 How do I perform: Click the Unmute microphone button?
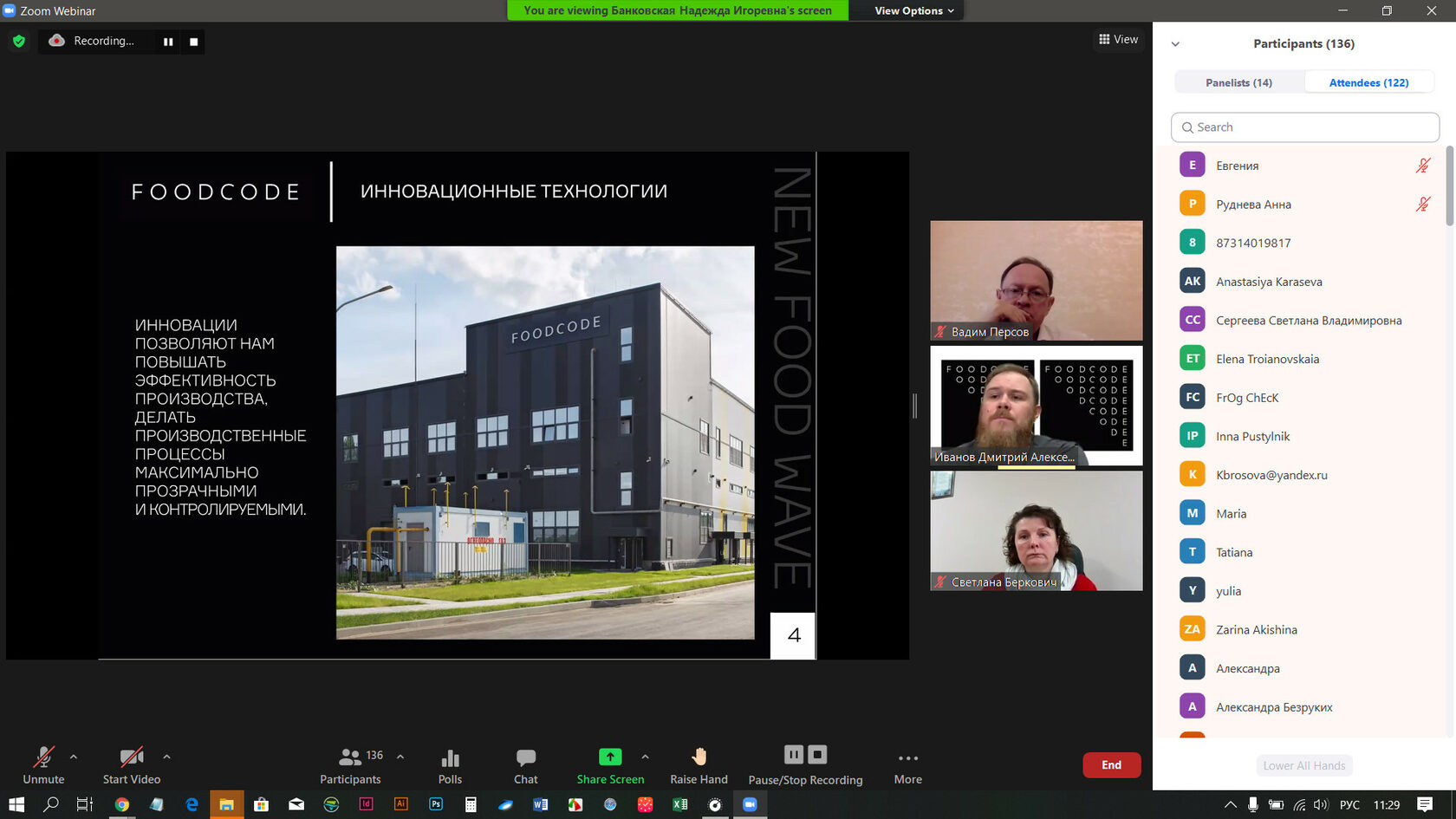click(x=43, y=764)
